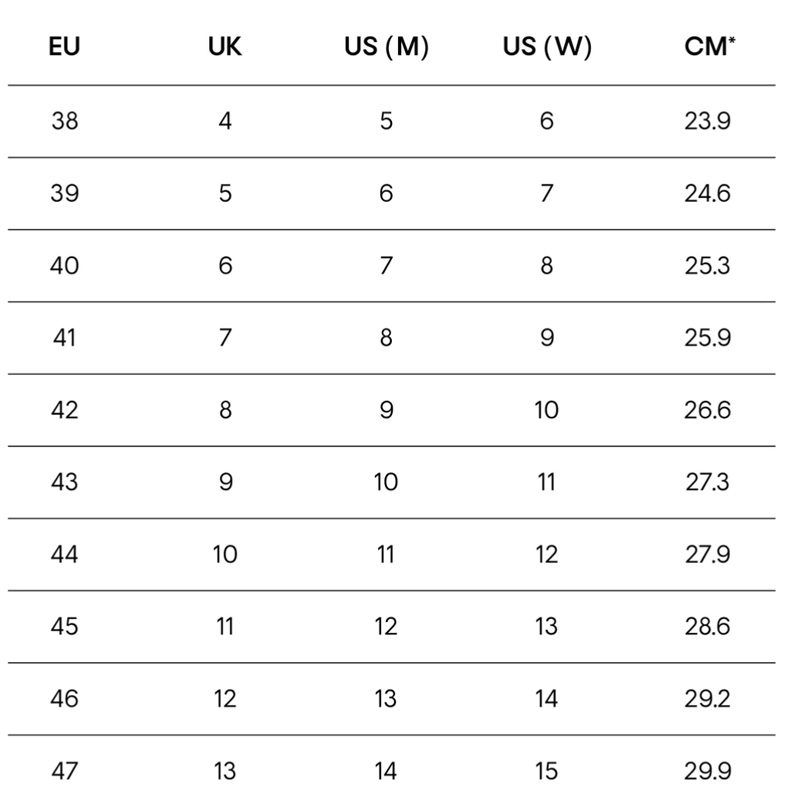Select US (W) size 15 cell
This screenshot has width=800, height=800.
[547, 771]
